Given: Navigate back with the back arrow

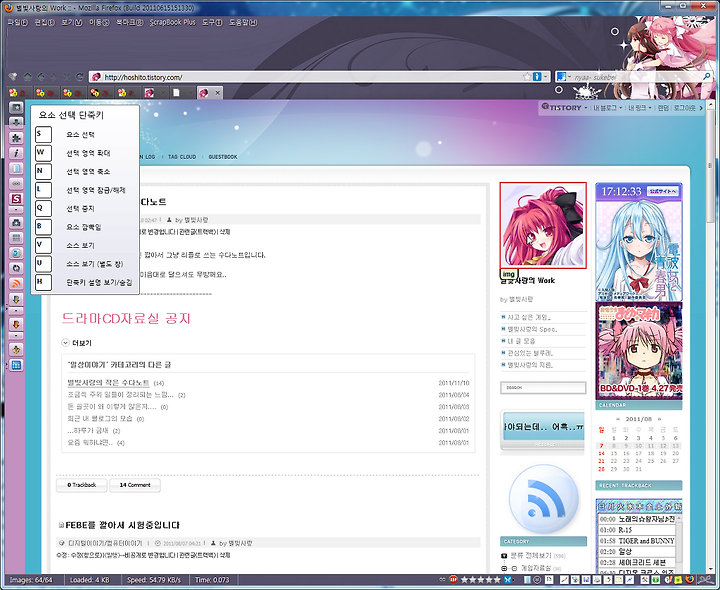Looking at the screenshot, I should tap(41, 77).
